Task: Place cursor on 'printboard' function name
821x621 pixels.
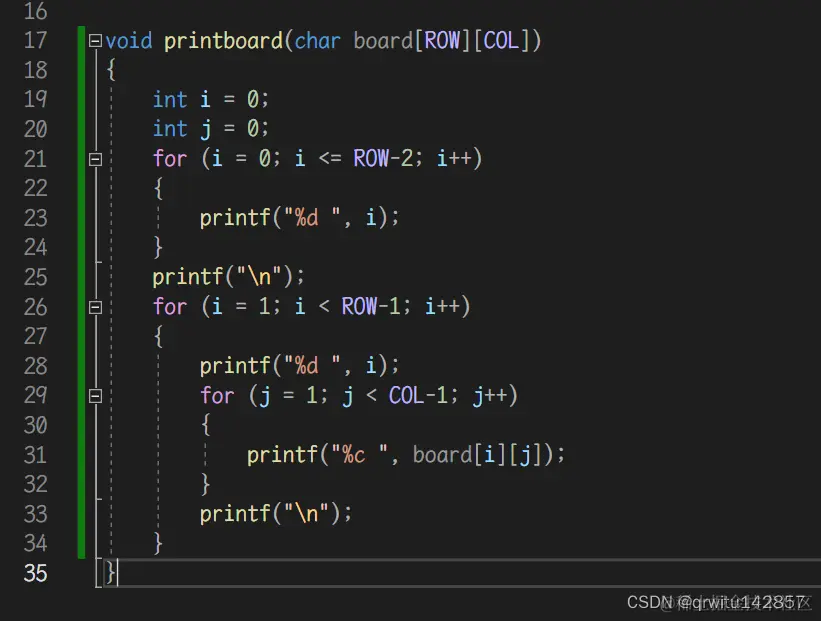Action: (223, 41)
